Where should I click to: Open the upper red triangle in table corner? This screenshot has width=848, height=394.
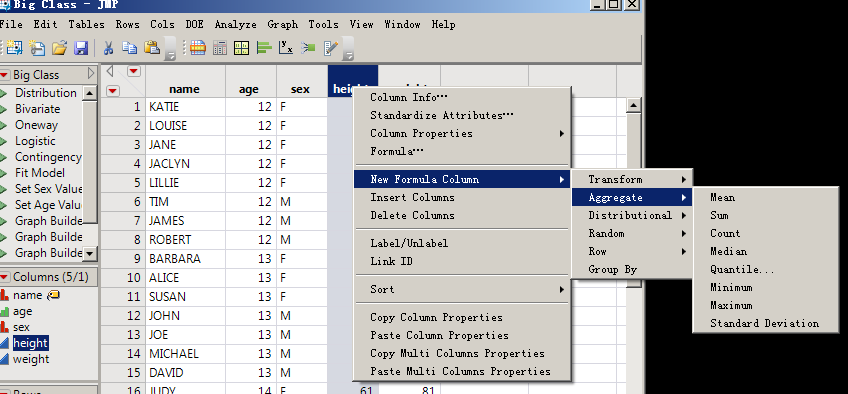point(134,71)
